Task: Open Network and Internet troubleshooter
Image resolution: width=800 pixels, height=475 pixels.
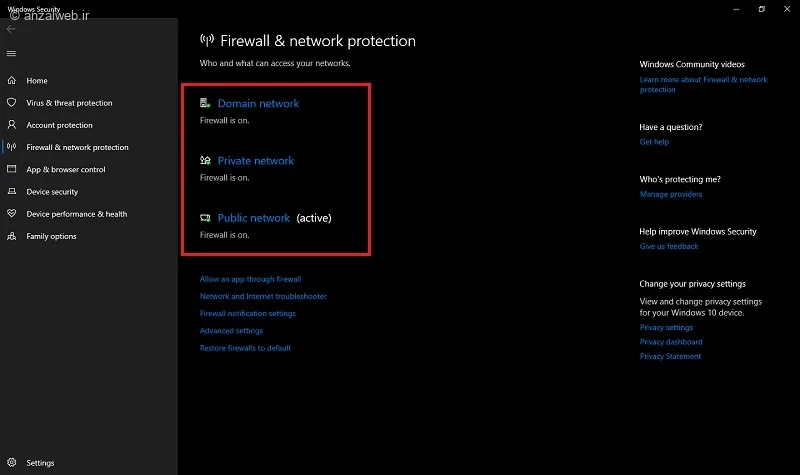Action: click(x=263, y=297)
